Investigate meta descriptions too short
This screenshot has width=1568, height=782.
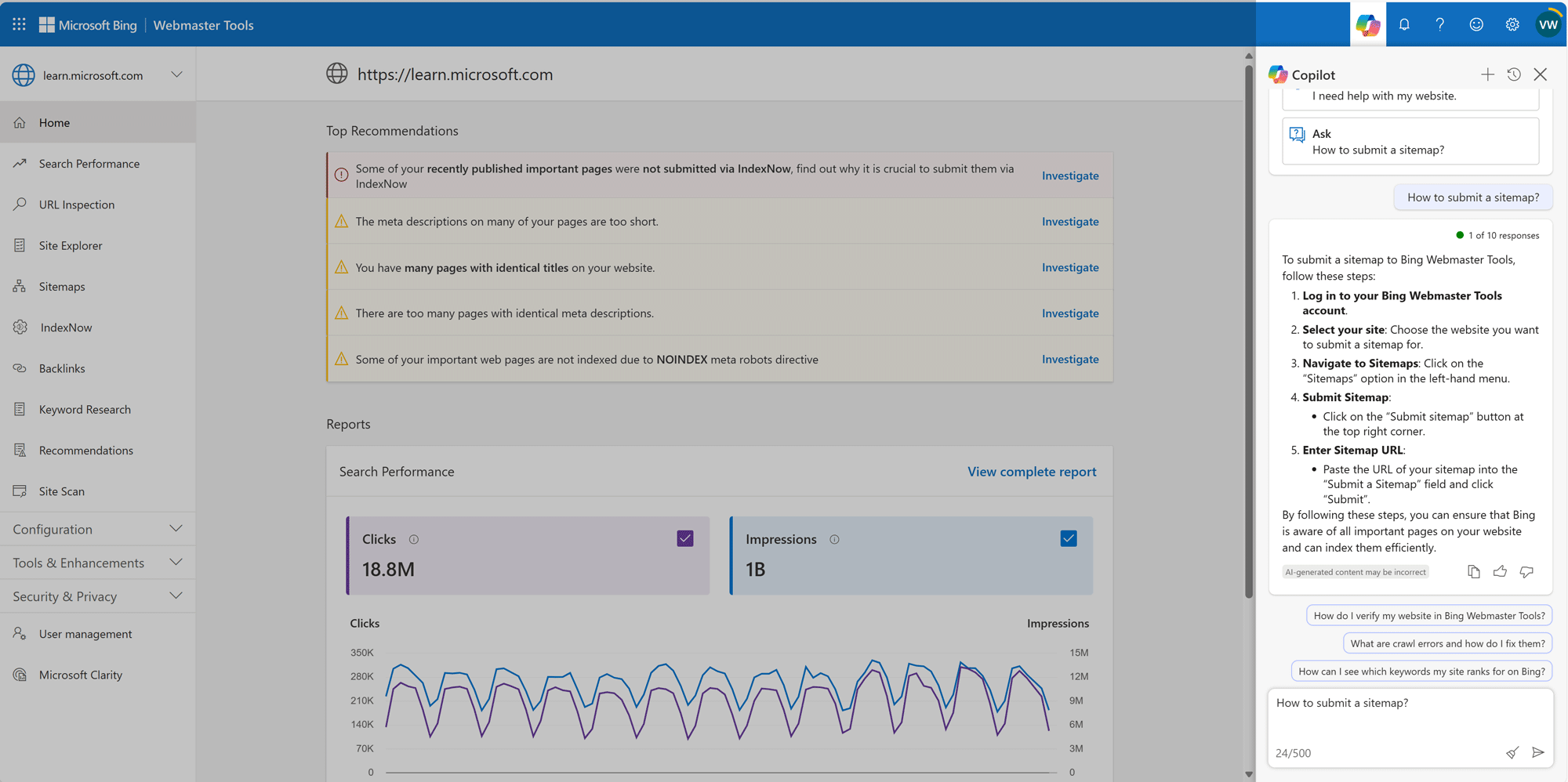click(1070, 222)
